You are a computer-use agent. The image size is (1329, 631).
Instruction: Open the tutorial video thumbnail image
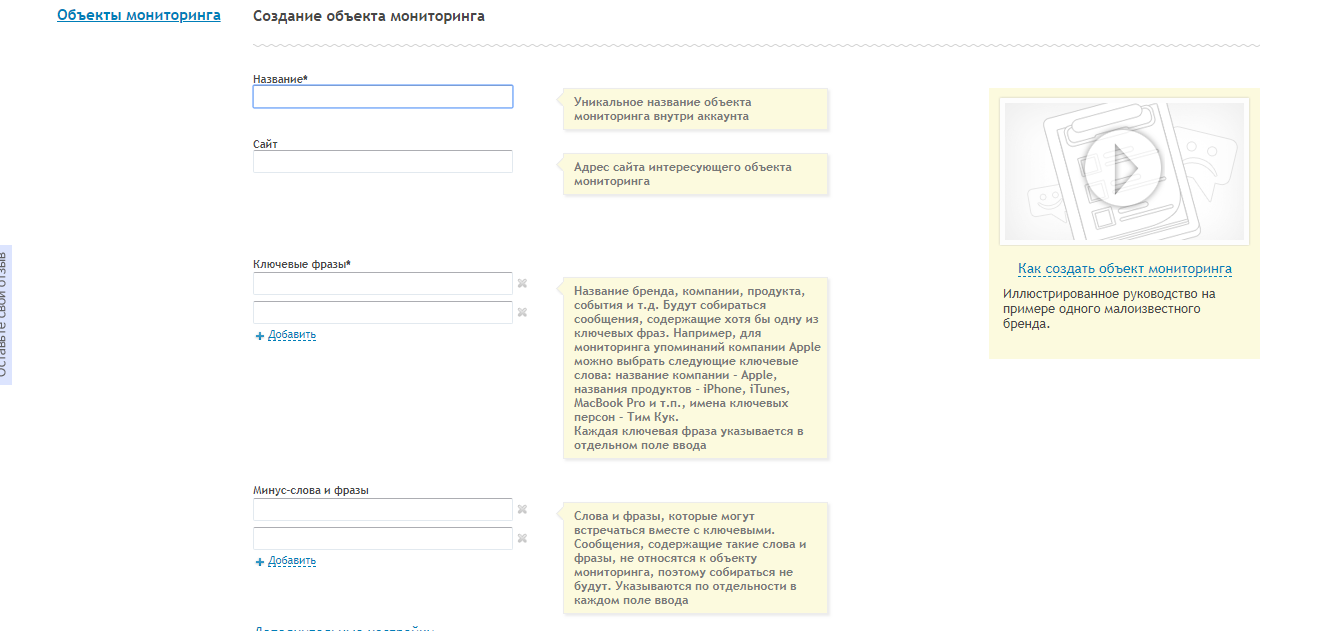pos(1124,171)
